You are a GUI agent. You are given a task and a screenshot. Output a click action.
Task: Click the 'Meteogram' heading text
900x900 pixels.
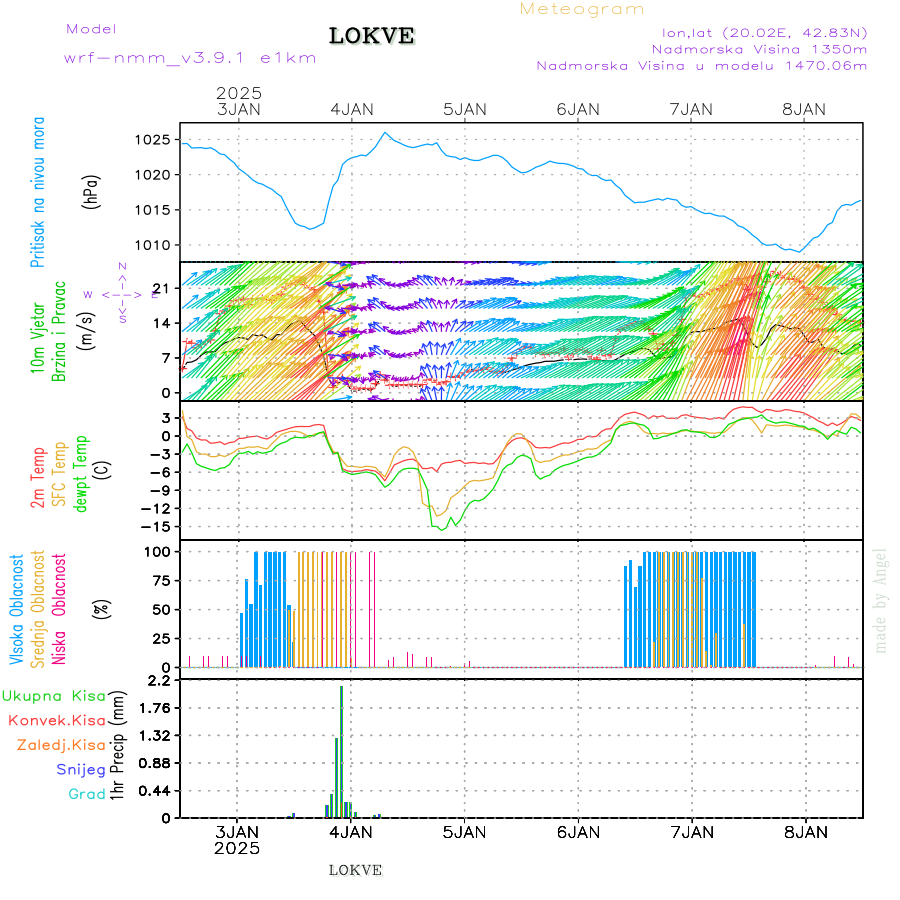[581, 9]
